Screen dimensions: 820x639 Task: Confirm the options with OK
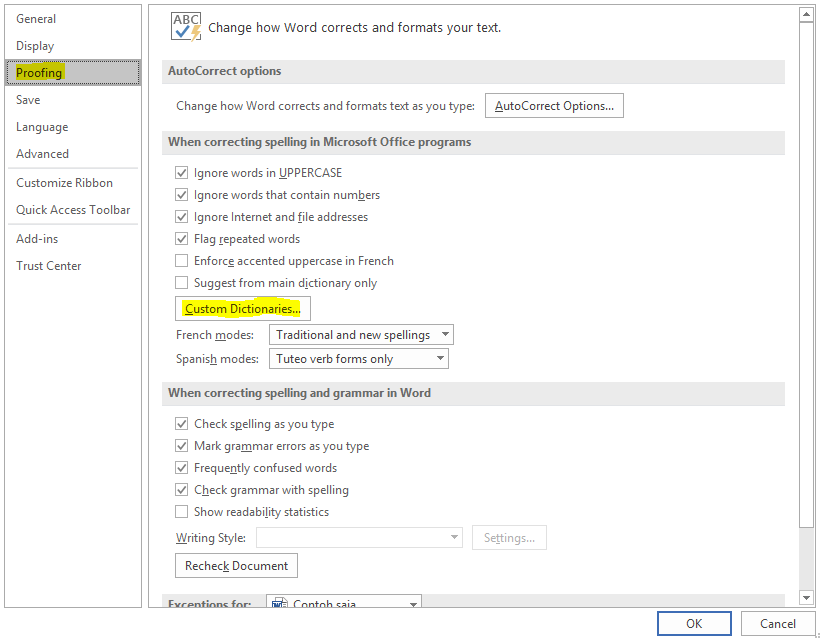coord(694,623)
